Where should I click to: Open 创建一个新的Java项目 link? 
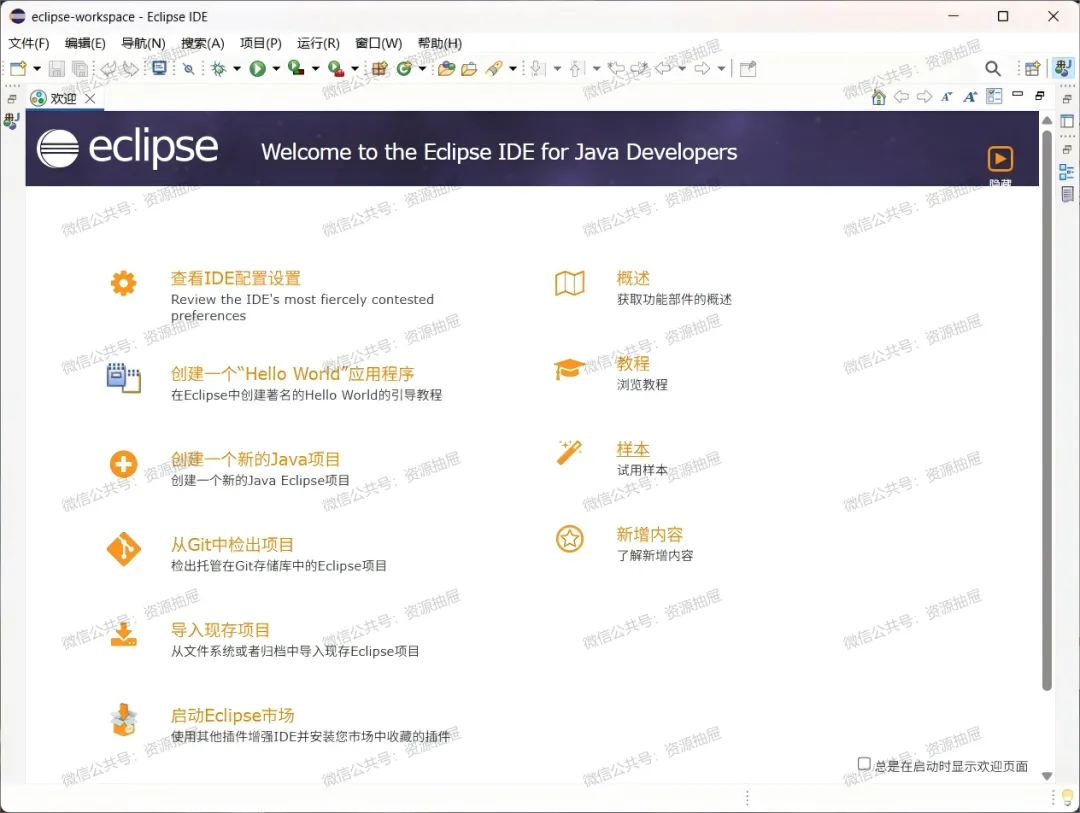[255, 459]
